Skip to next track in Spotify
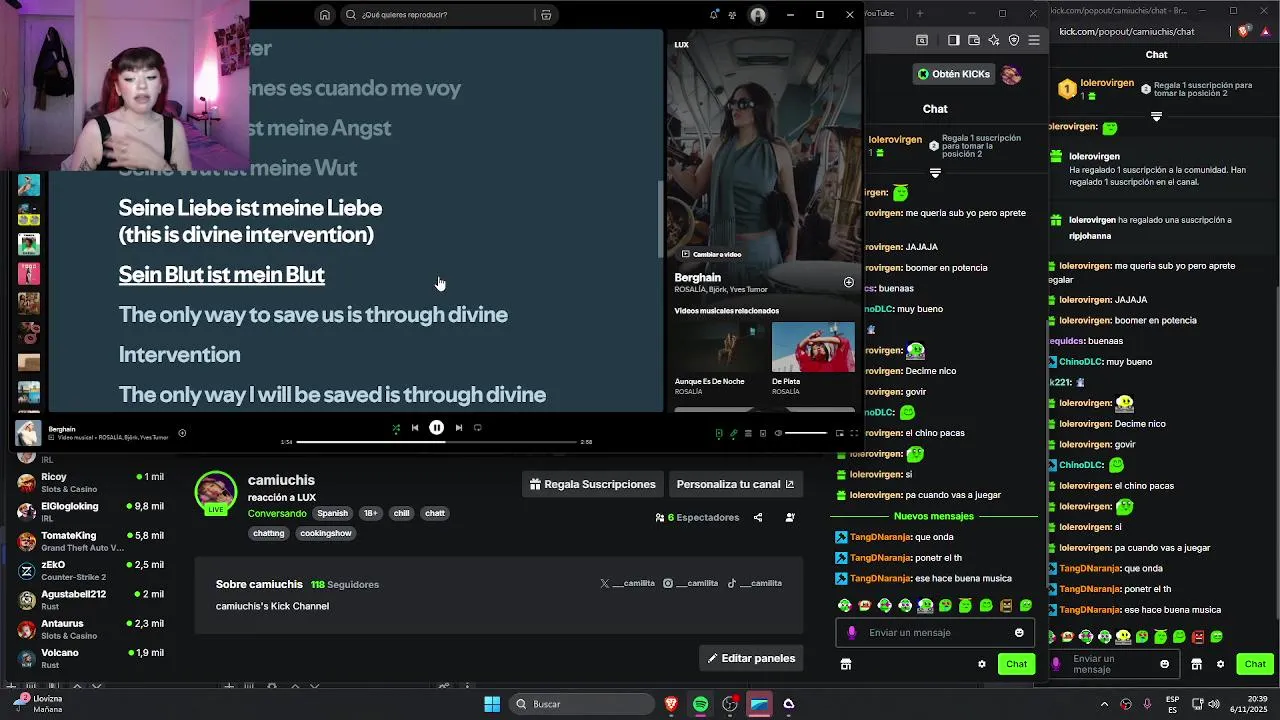Viewport: 1280px width, 720px height. (x=459, y=428)
